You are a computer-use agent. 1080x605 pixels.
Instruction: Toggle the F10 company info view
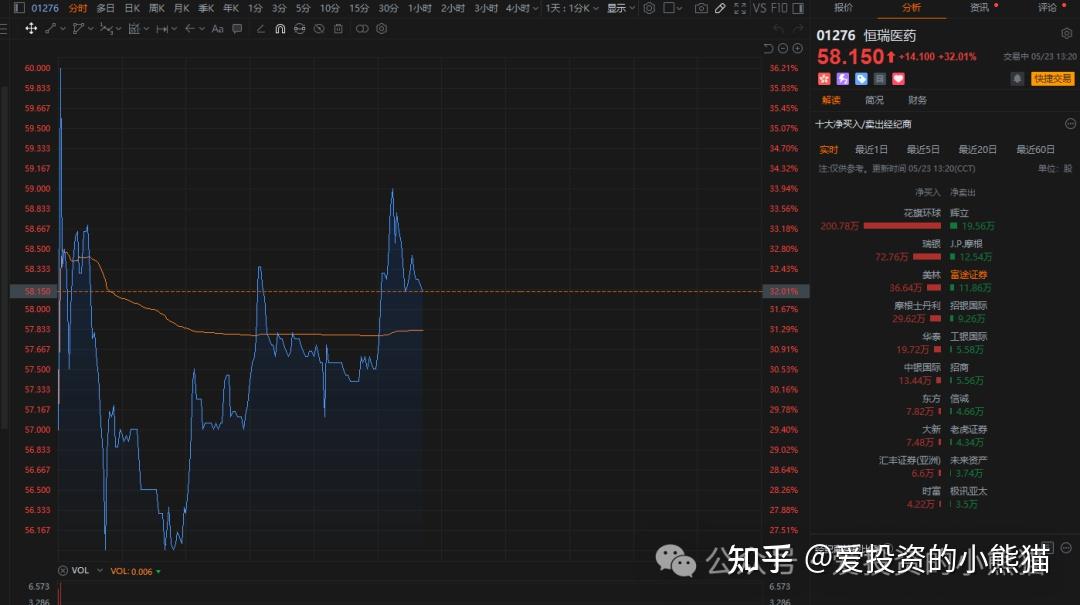[x=780, y=8]
